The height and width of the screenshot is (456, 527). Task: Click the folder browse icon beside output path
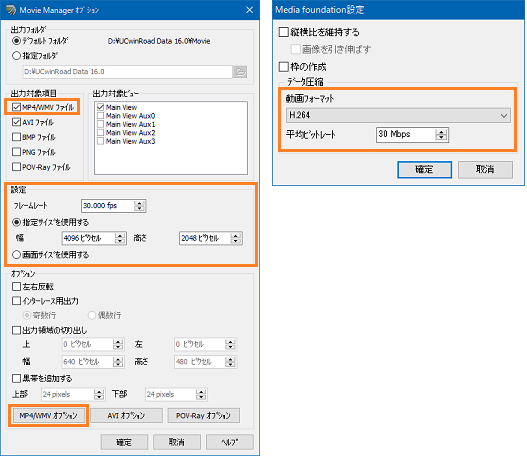point(240,72)
